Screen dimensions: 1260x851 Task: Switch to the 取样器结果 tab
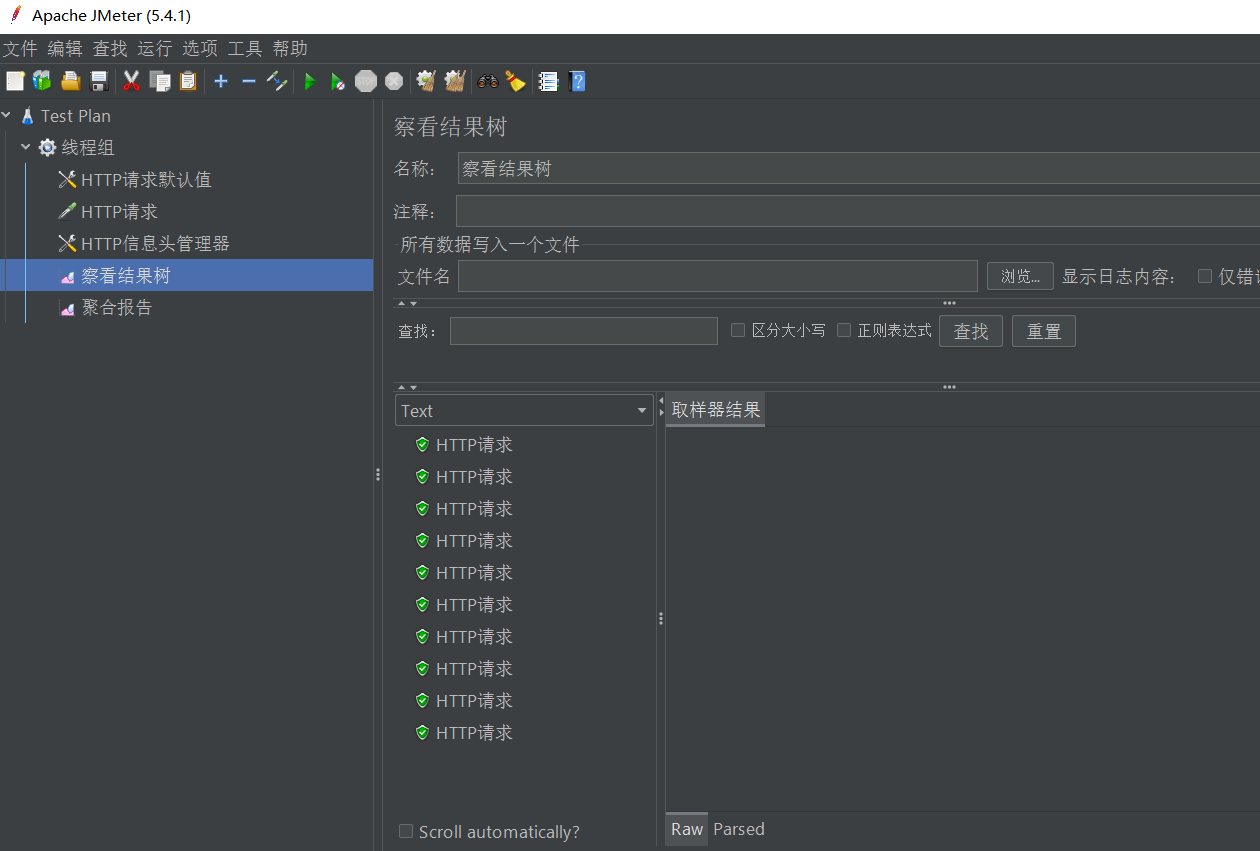pos(716,410)
